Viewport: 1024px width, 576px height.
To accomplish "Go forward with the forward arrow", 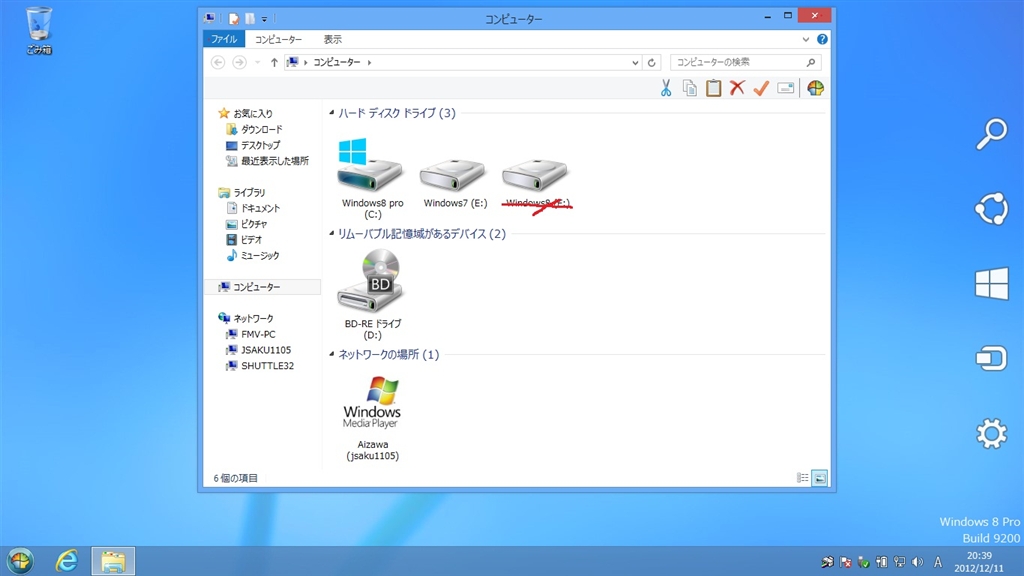I will [240, 62].
